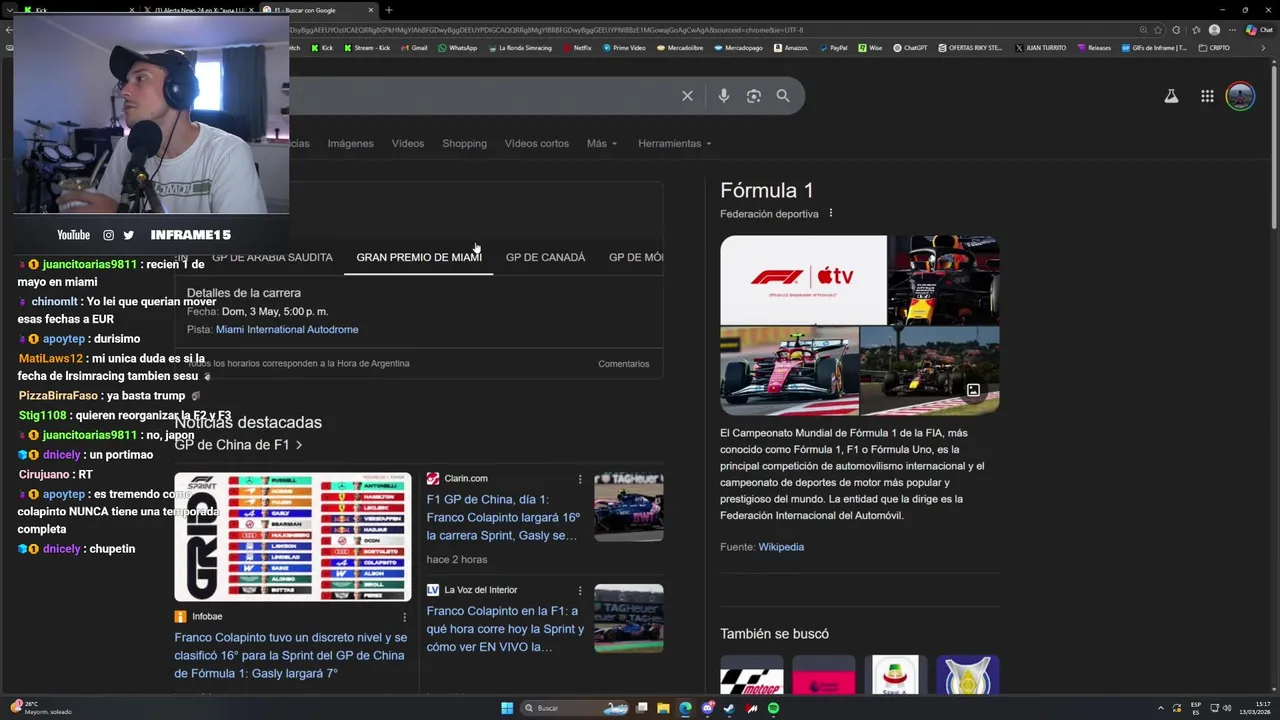The image size is (1280, 720).
Task: Open File Explorer from taskbar
Action: 663,708
